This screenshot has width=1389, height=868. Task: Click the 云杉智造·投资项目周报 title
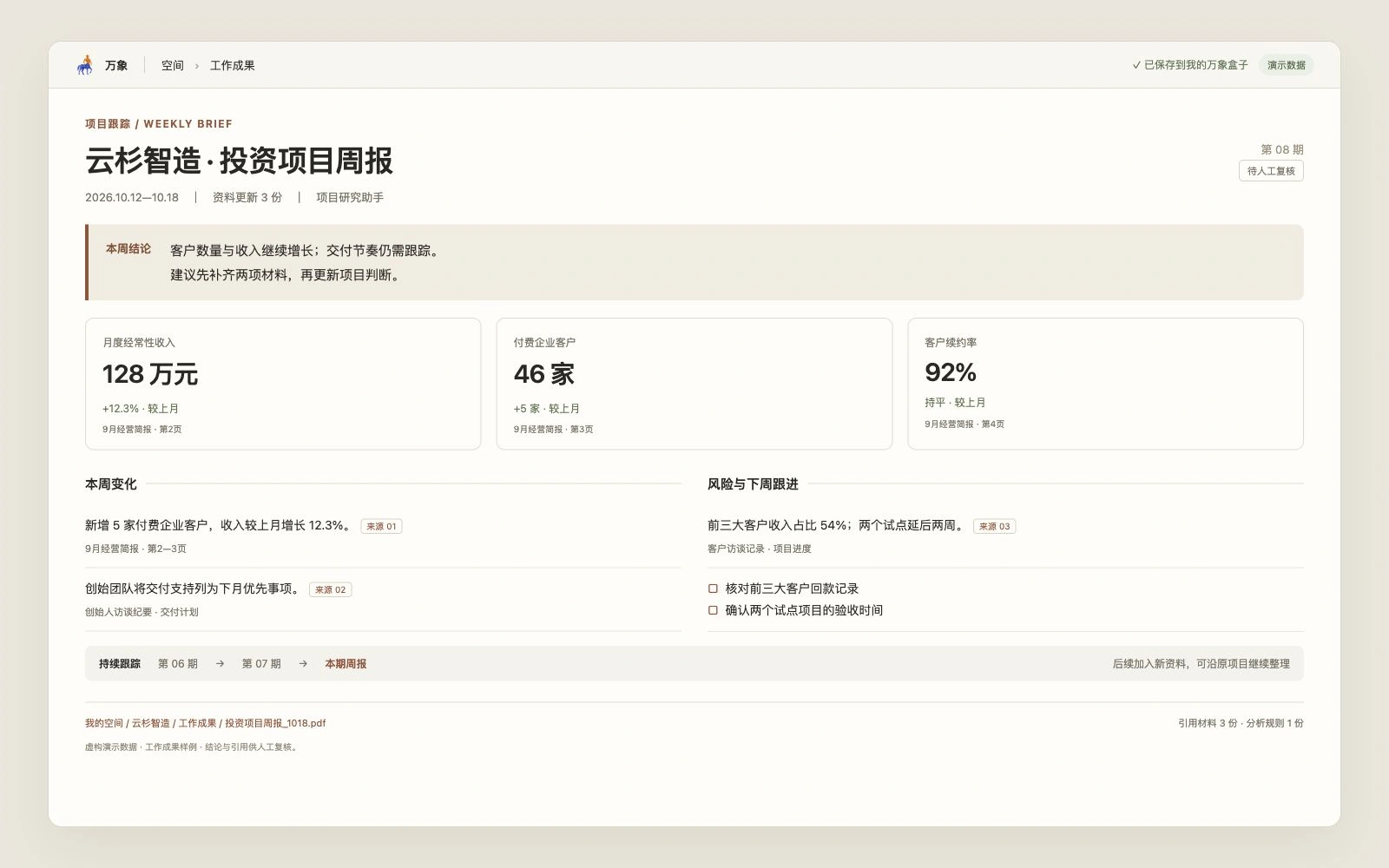click(239, 161)
